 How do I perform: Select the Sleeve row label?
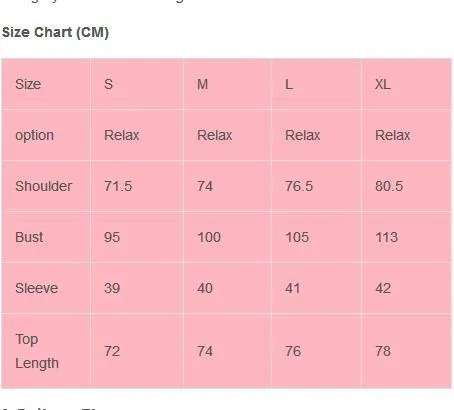click(x=37, y=288)
